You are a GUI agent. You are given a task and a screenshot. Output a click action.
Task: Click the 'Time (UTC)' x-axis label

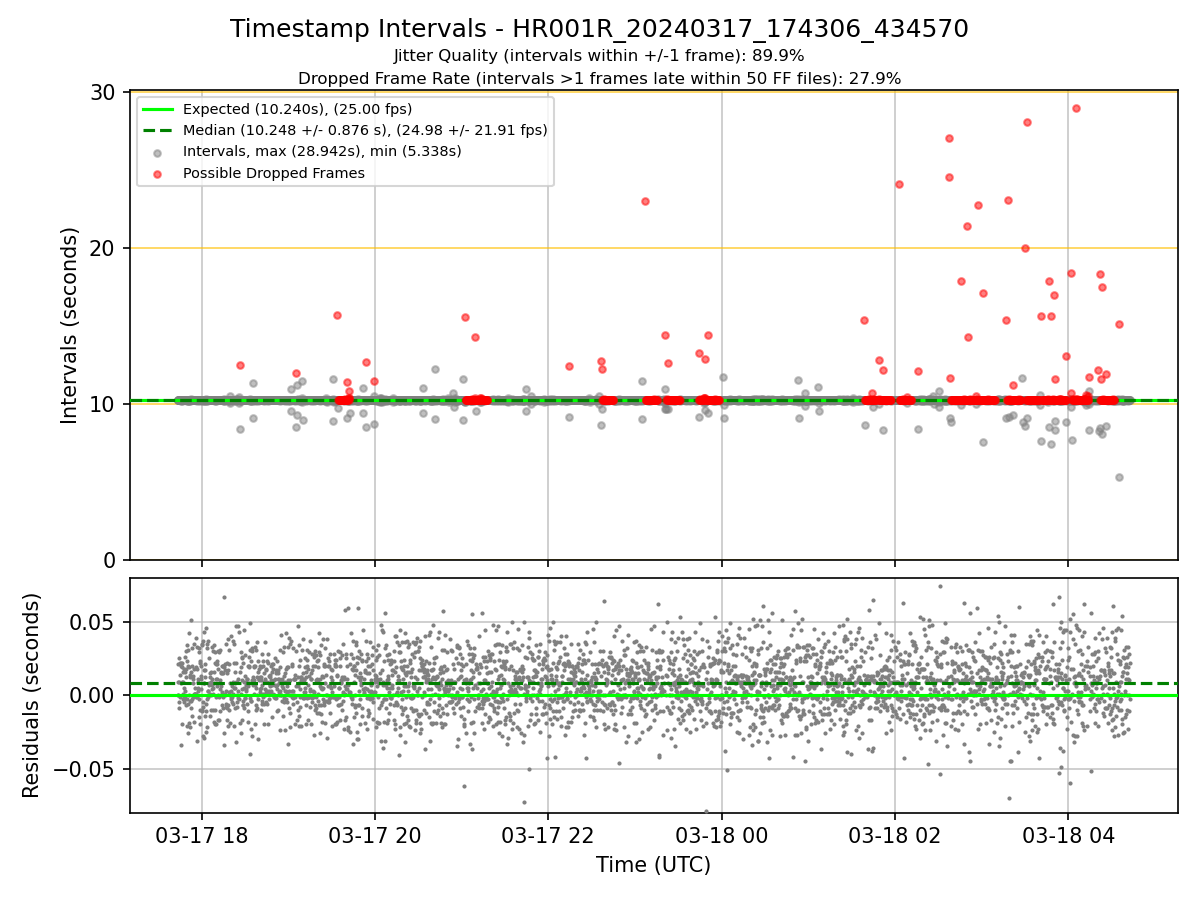653,865
